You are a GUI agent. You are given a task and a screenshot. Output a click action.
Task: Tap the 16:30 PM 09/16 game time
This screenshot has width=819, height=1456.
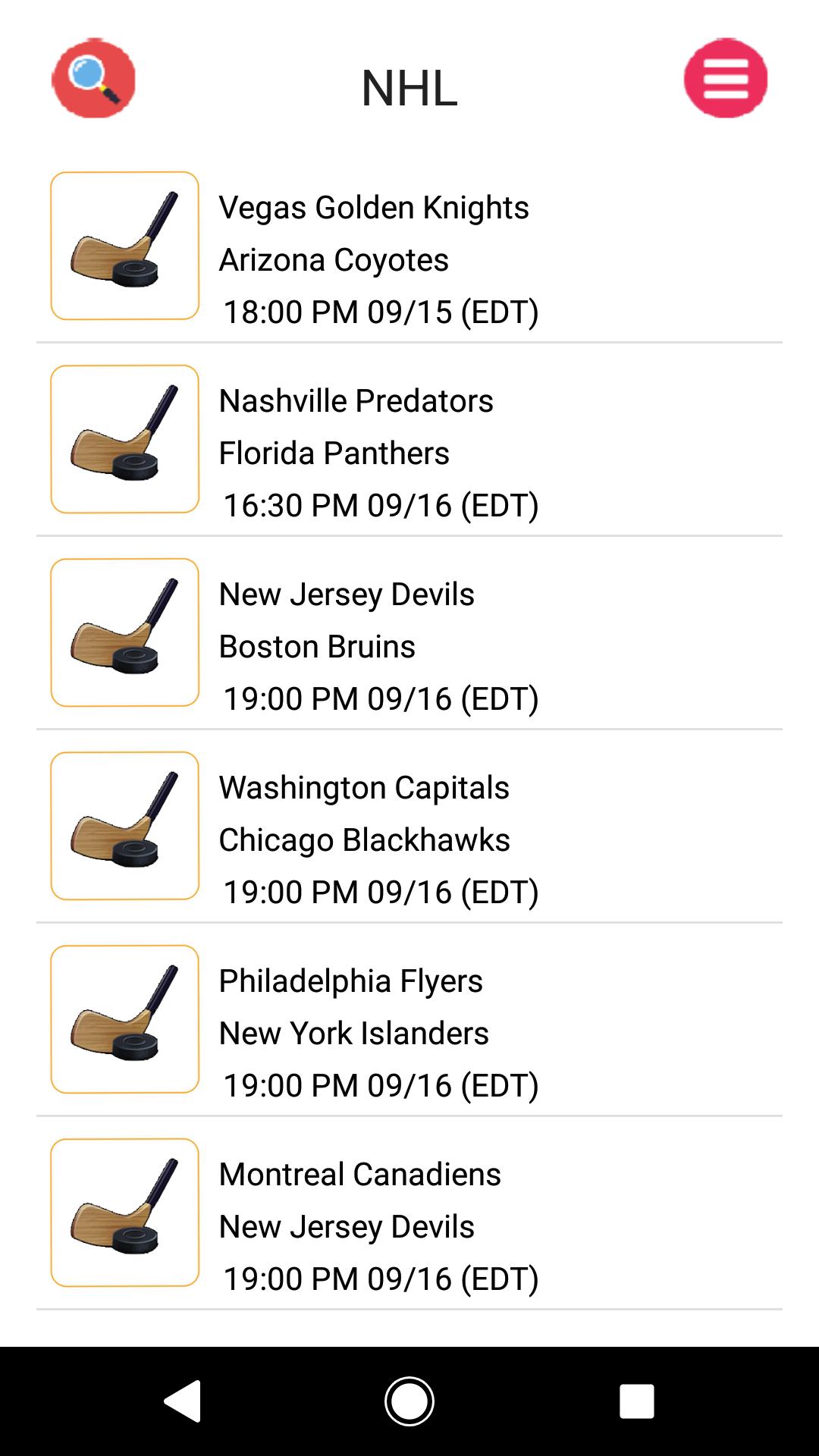tap(381, 506)
